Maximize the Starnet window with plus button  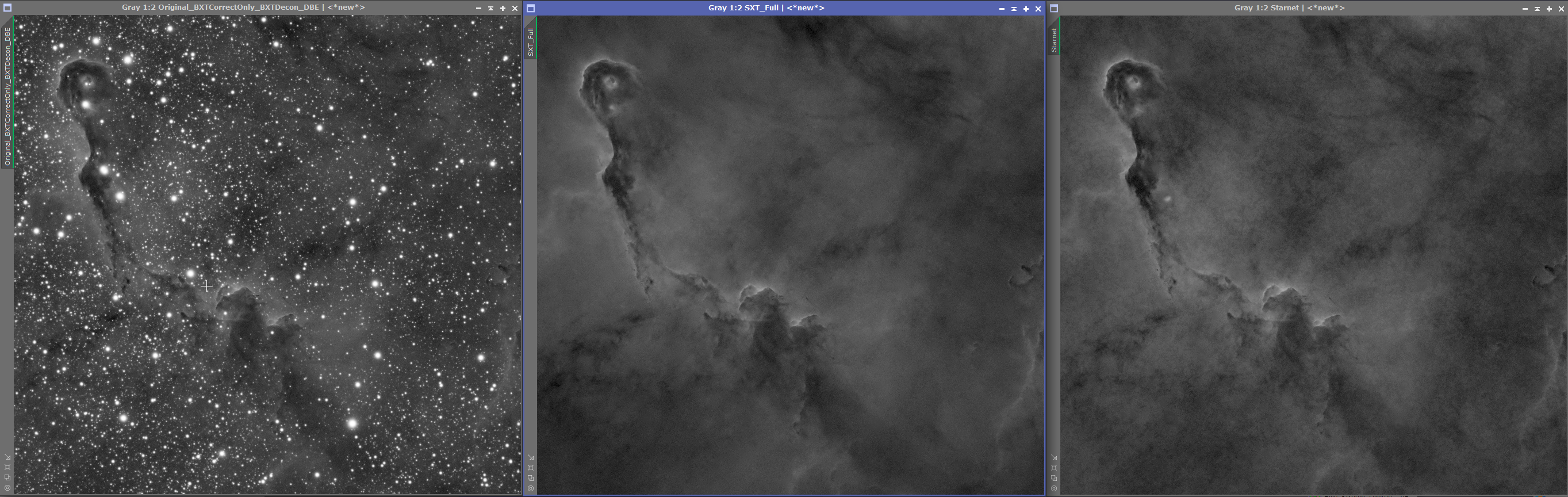pyautogui.click(x=1549, y=9)
